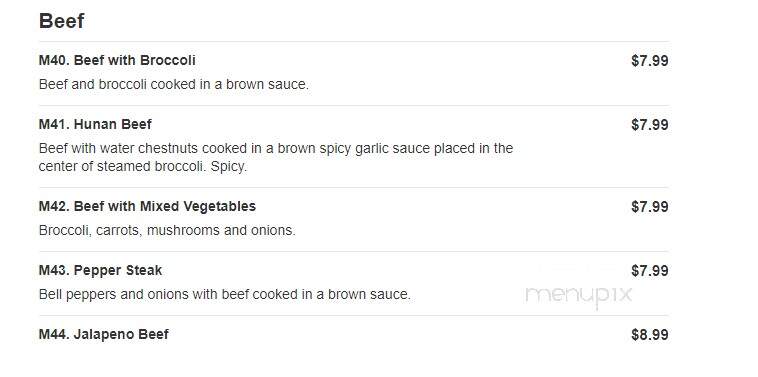Click the 'center of steamed broccoli. Spicy.' text line

(143, 167)
